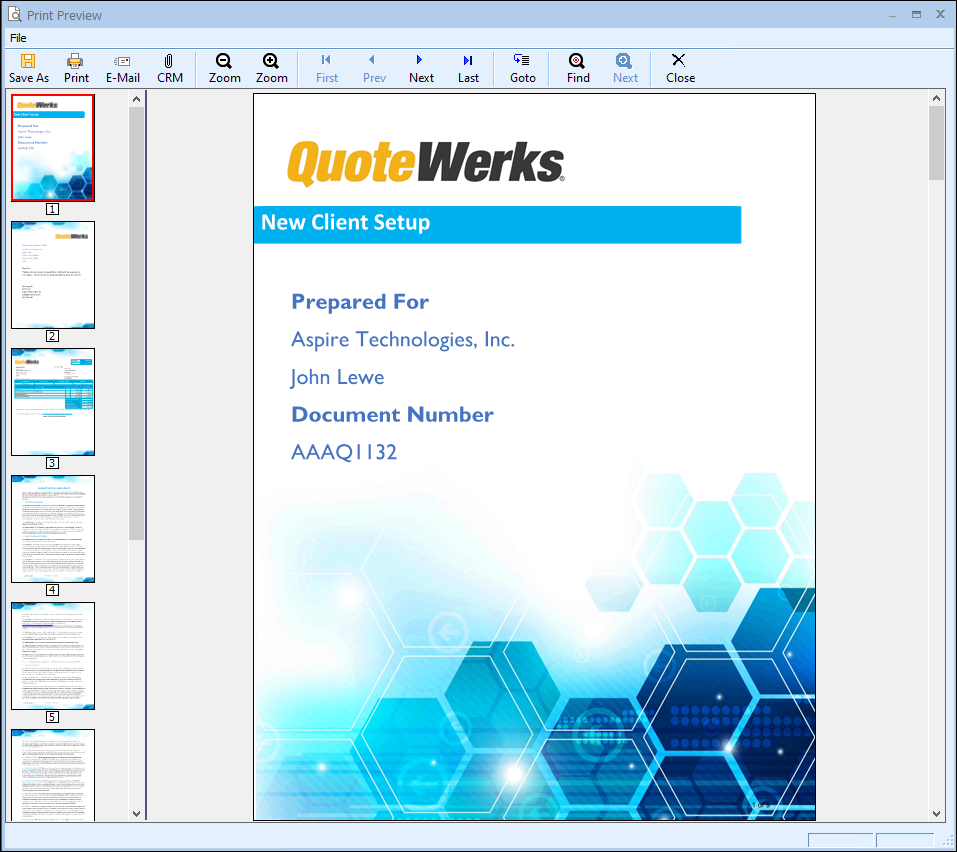Click the CRM paperclip icon
Screen dimensions: 957x852
tap(169, 61)
